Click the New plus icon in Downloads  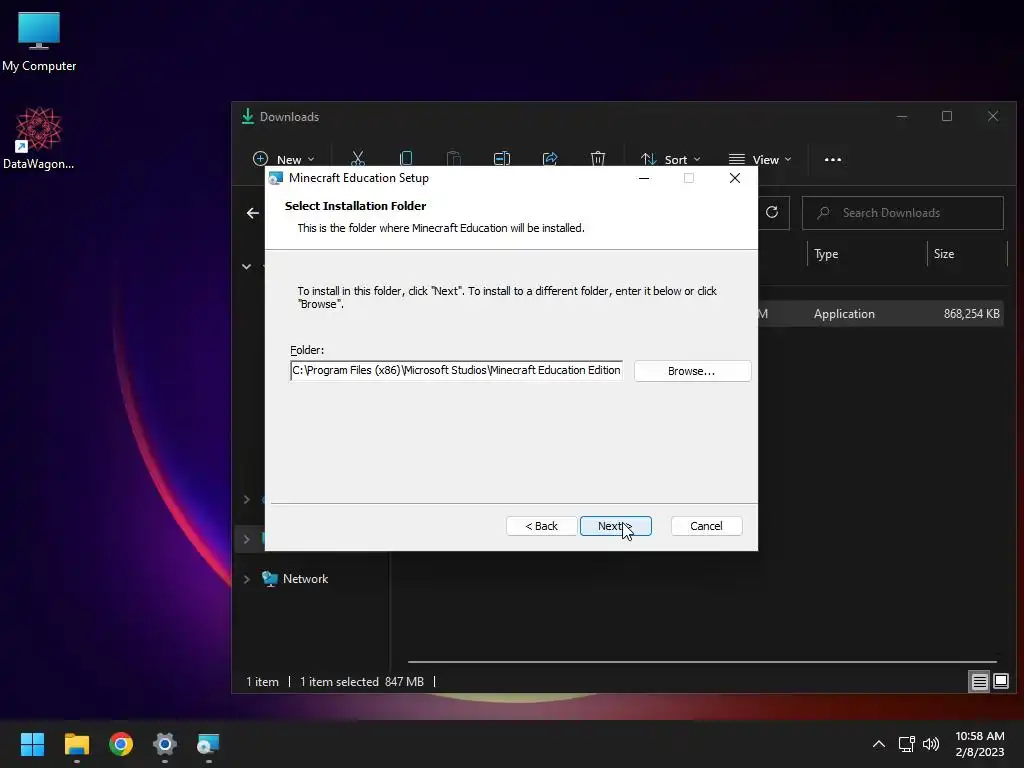[x=261, y=159]
